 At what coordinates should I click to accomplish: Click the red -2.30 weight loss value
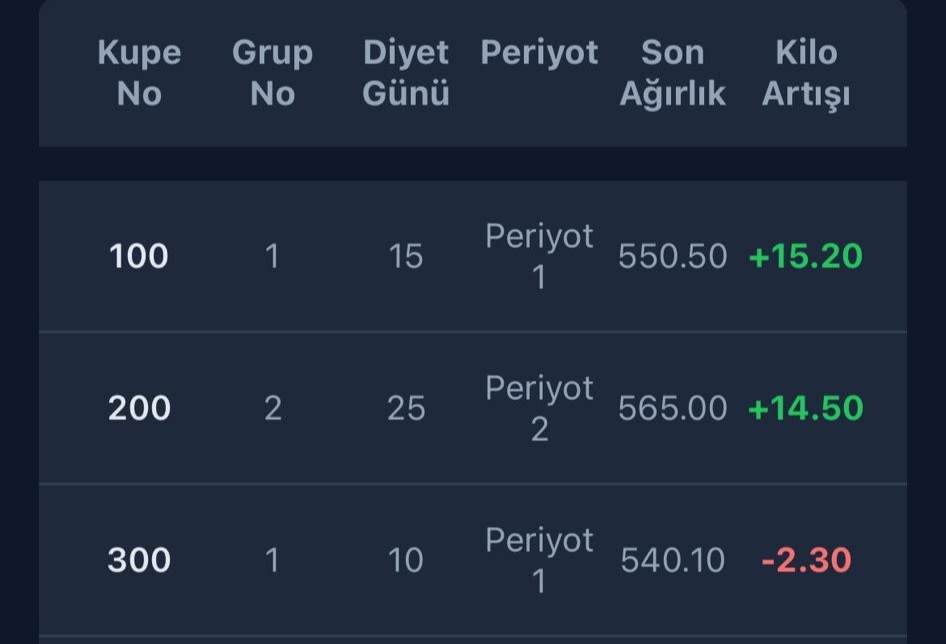pos(806,561)
